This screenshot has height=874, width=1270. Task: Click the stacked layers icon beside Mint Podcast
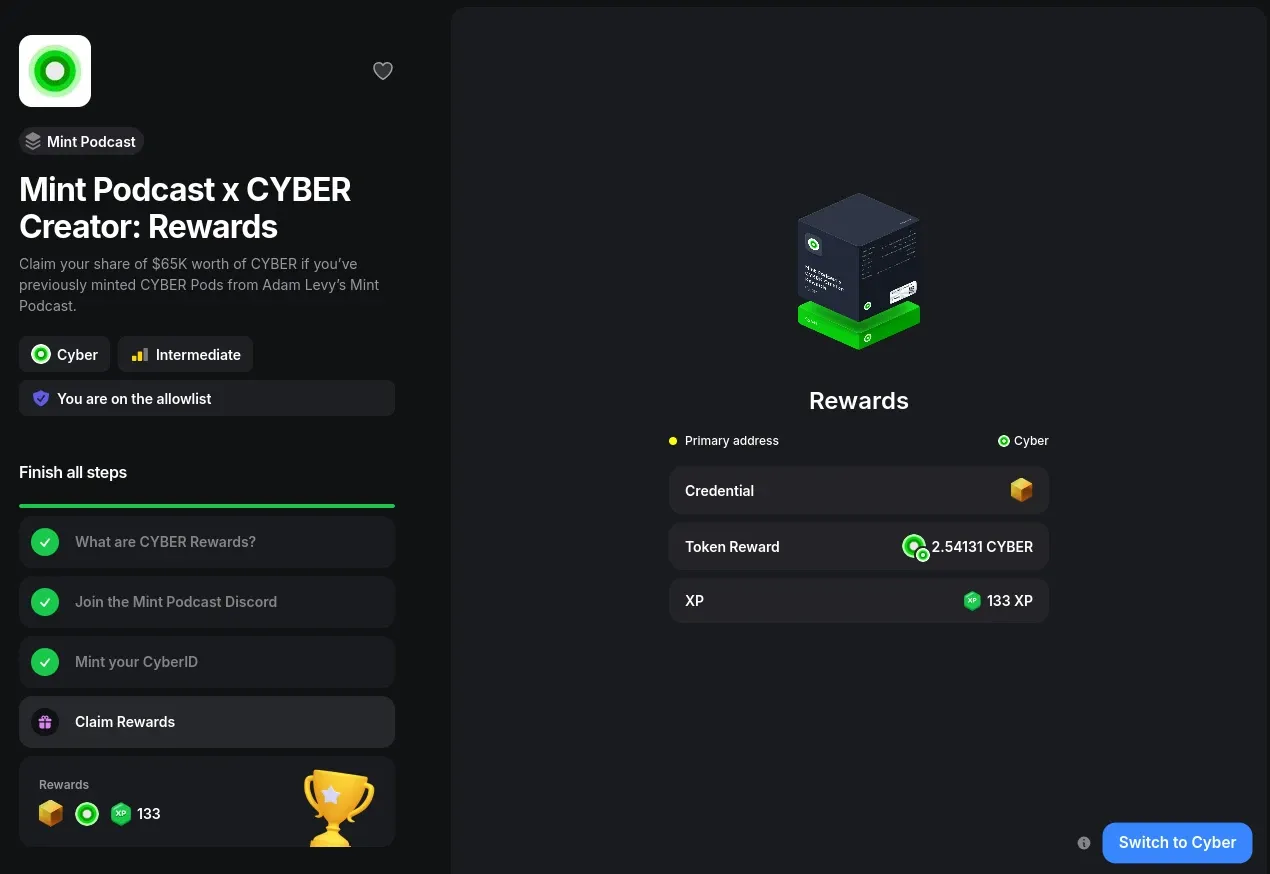[x=33, y=142]
